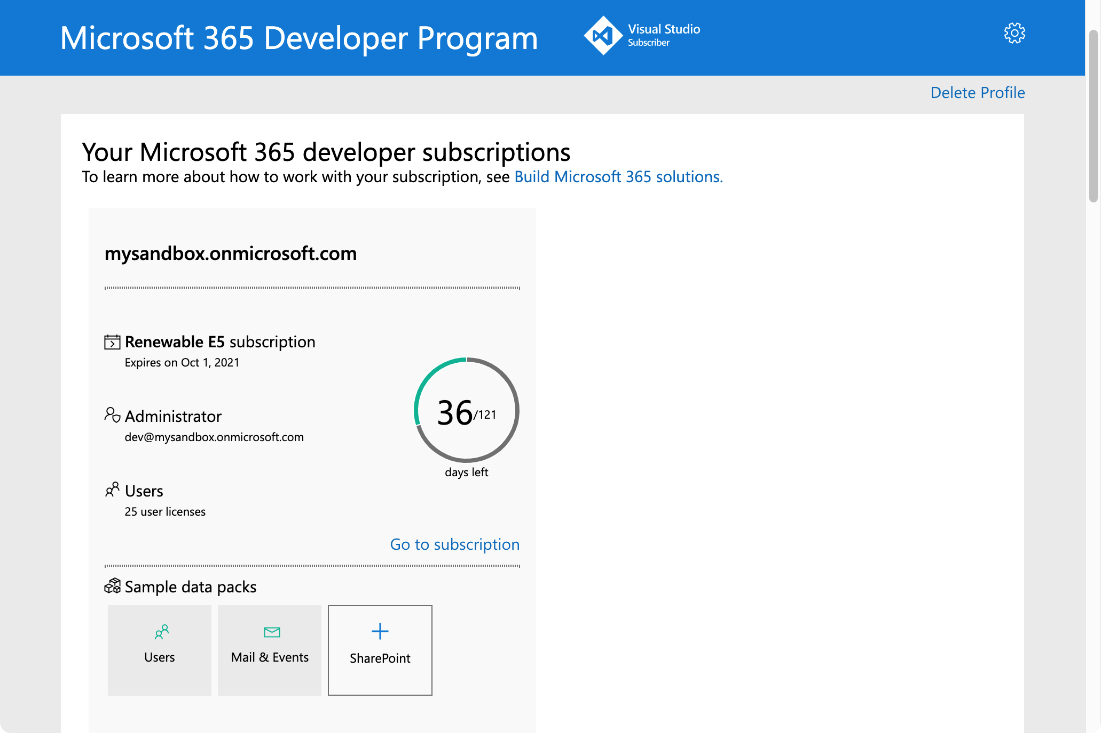Select the Users sample data pack tile
This screenshot has width=1101, height=733.
(159, 650)
